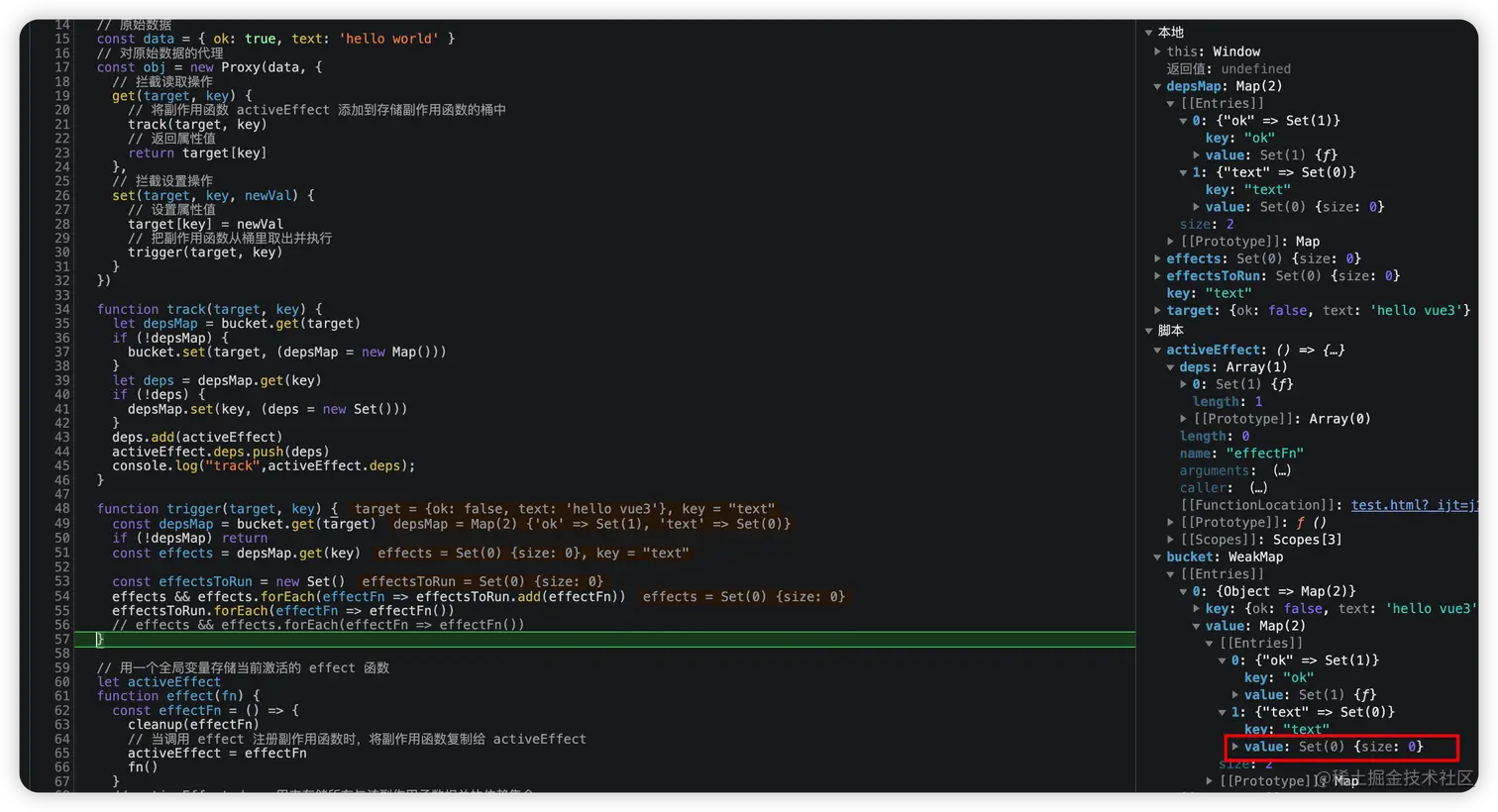Screen dimensions: 1498x812
Task: Click line number 54 in gutter
Action: tap(61, 596)
